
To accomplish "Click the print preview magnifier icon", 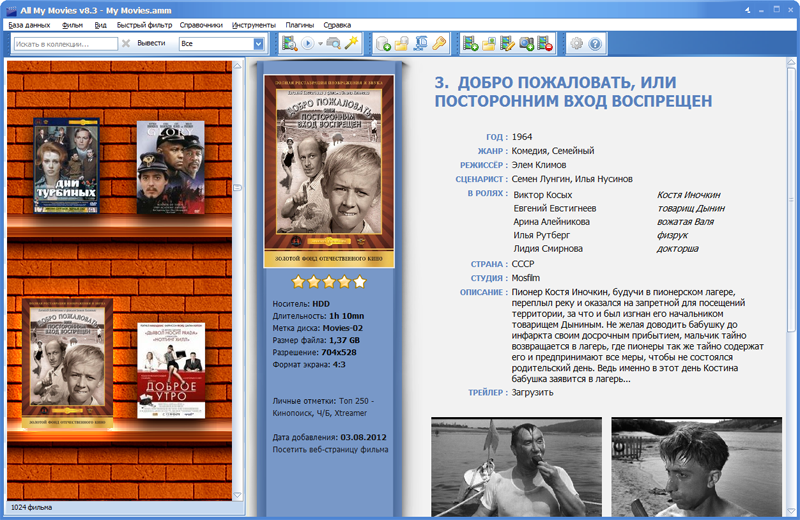I will 334,44.
